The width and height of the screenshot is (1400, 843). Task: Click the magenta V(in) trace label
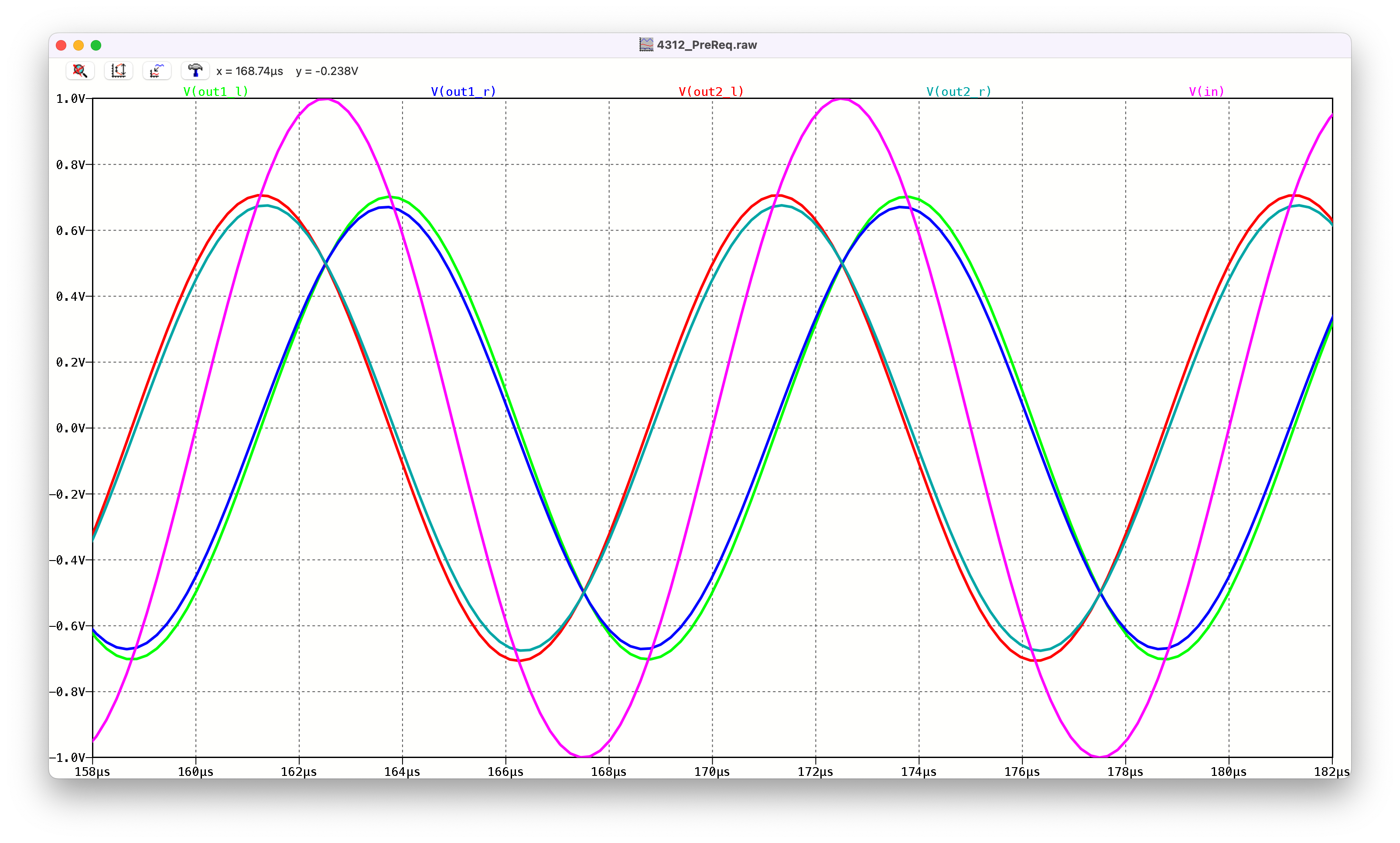(1206, 92)
